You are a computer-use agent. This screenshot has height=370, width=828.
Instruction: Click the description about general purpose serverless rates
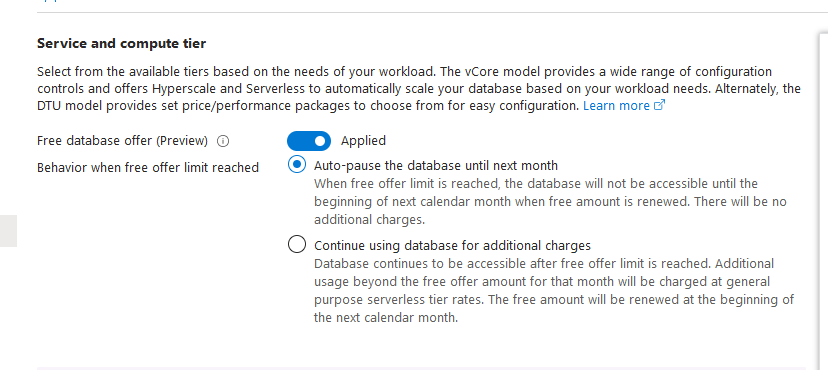pos(554,290)
